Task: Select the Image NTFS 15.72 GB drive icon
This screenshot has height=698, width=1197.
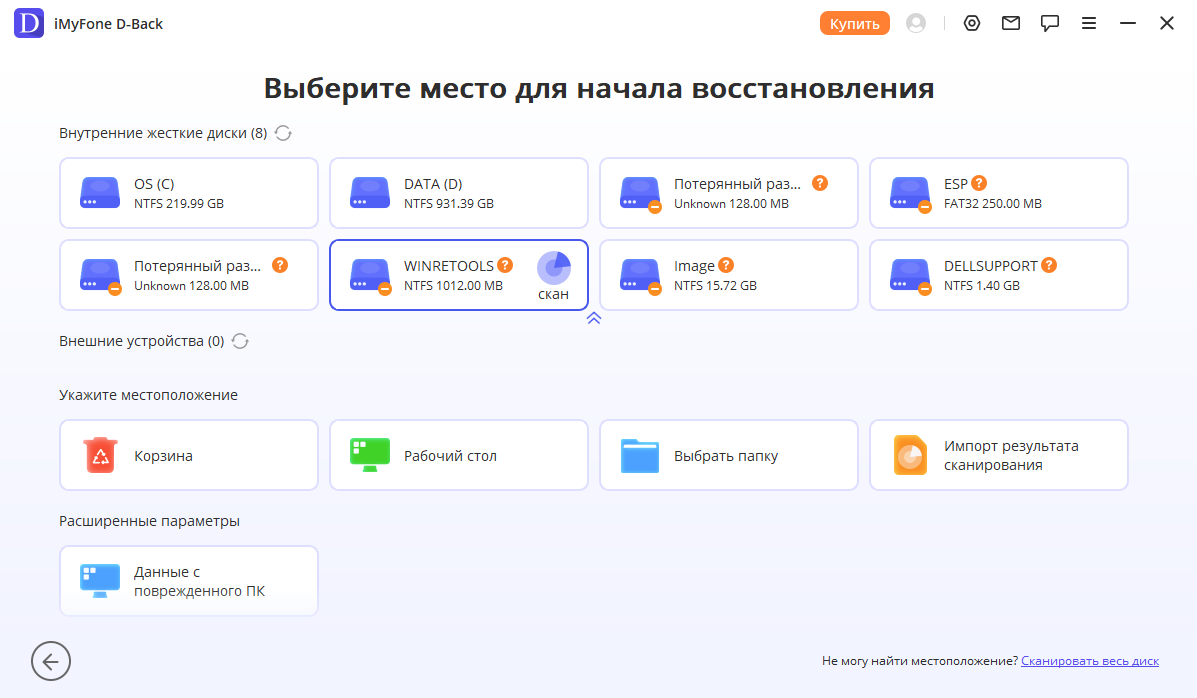Action: 640,276
